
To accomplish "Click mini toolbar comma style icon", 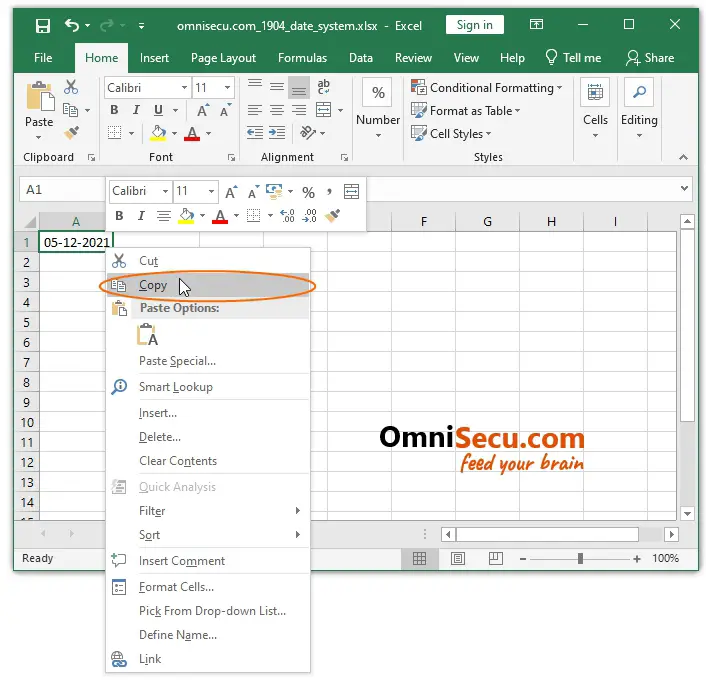I will click(x=330, y=192).
